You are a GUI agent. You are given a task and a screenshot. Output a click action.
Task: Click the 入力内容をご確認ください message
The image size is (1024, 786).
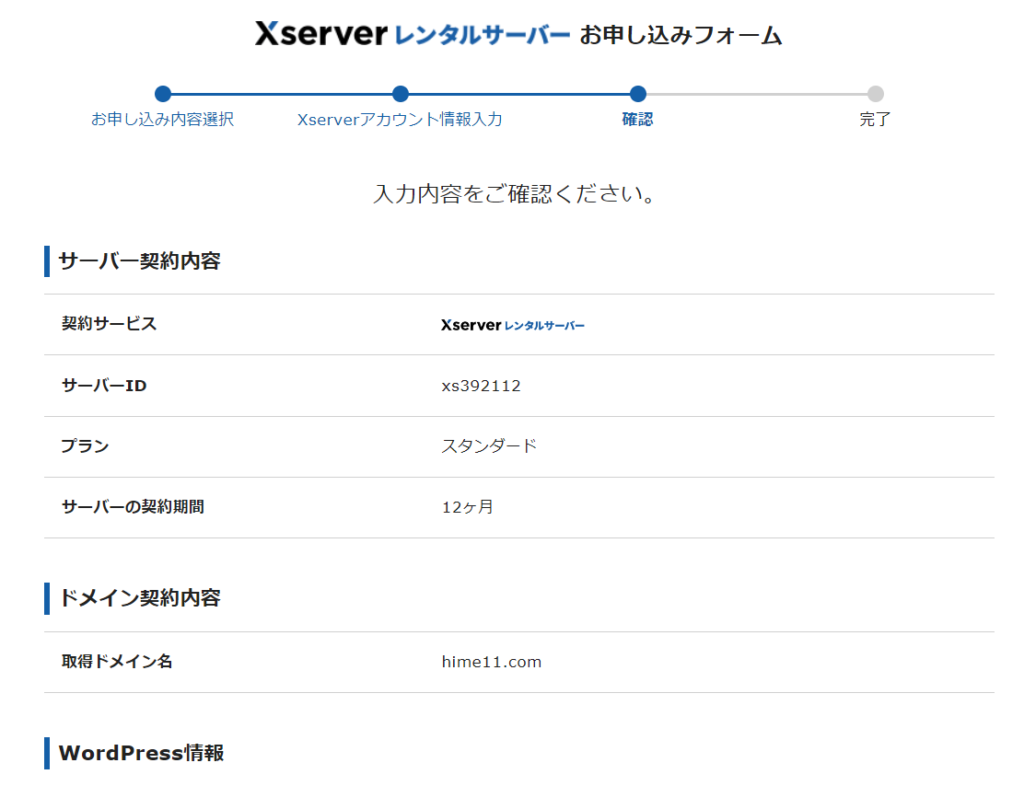514,194
